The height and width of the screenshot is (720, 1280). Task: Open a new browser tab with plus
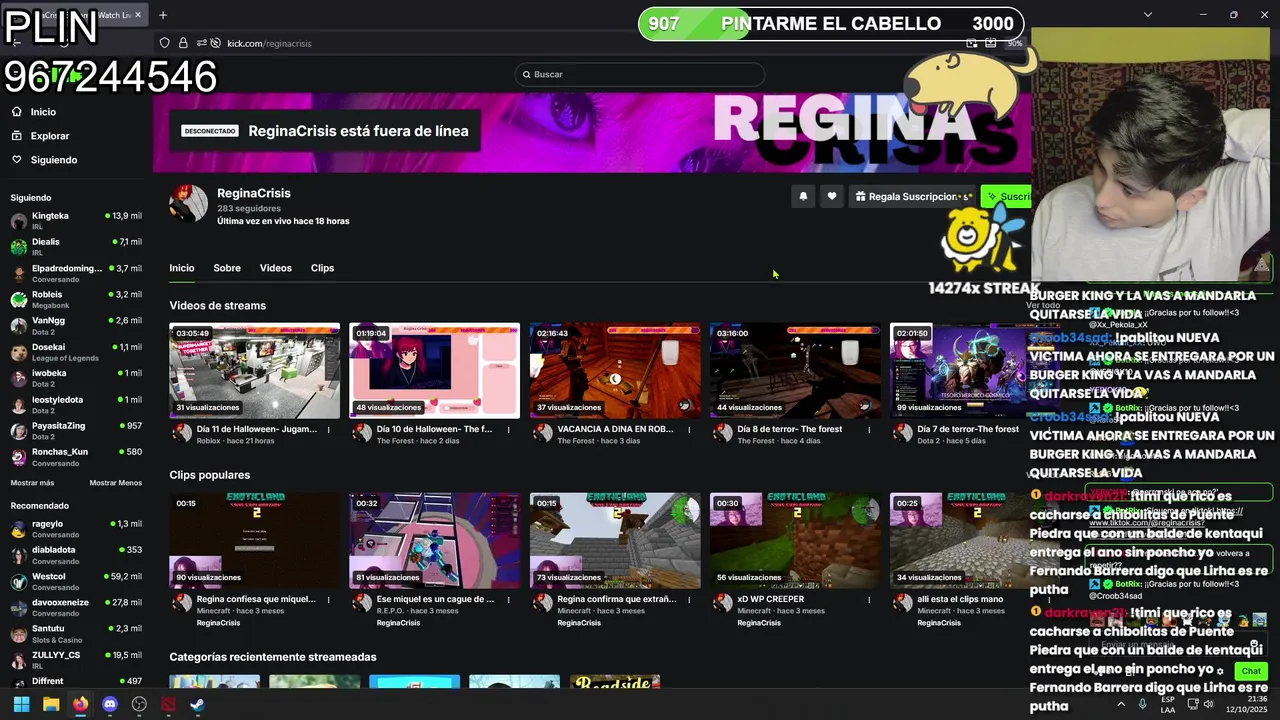click(x=163, y=15)
